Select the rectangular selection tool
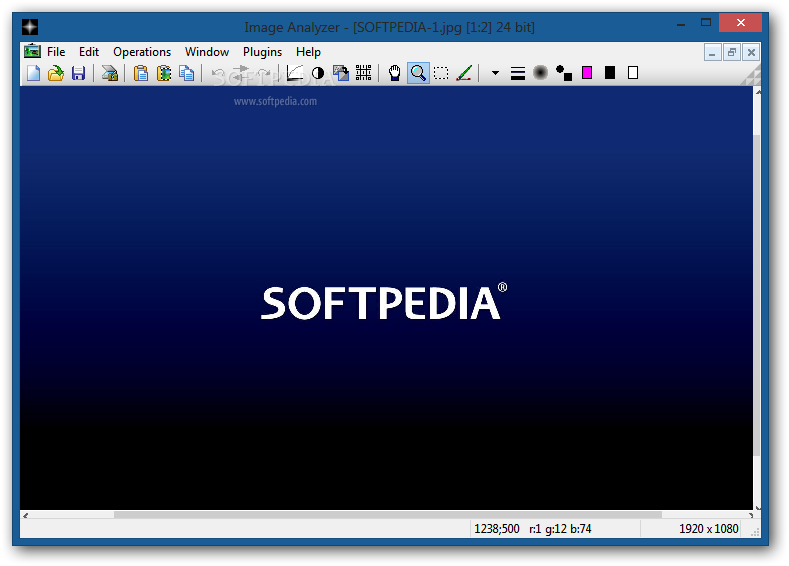The width and height of the screenshot is (789, 566). 441,73
